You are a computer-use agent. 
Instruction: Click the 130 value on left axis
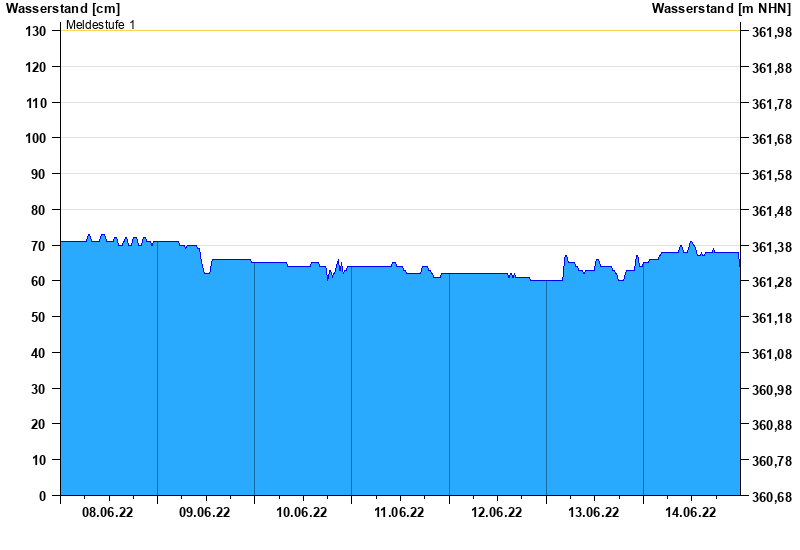click(x=36, y=31)
